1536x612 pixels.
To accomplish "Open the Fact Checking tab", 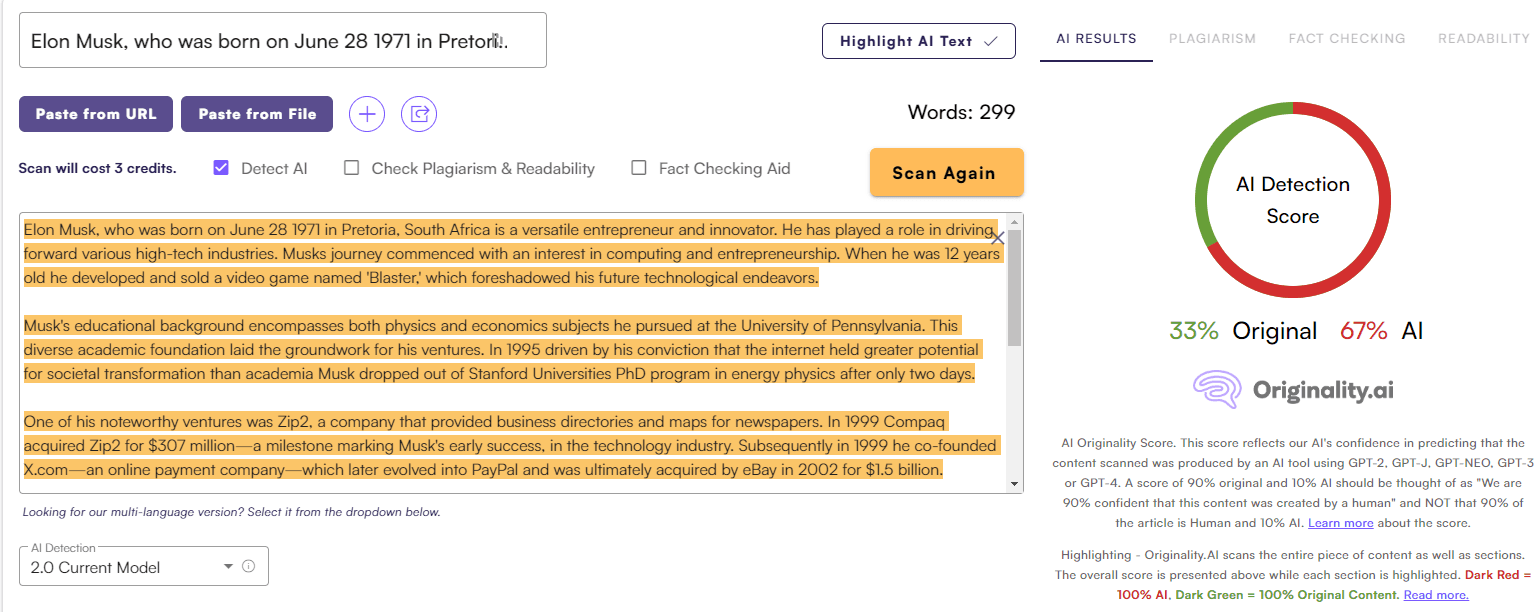I will [x=1346, y=39].
